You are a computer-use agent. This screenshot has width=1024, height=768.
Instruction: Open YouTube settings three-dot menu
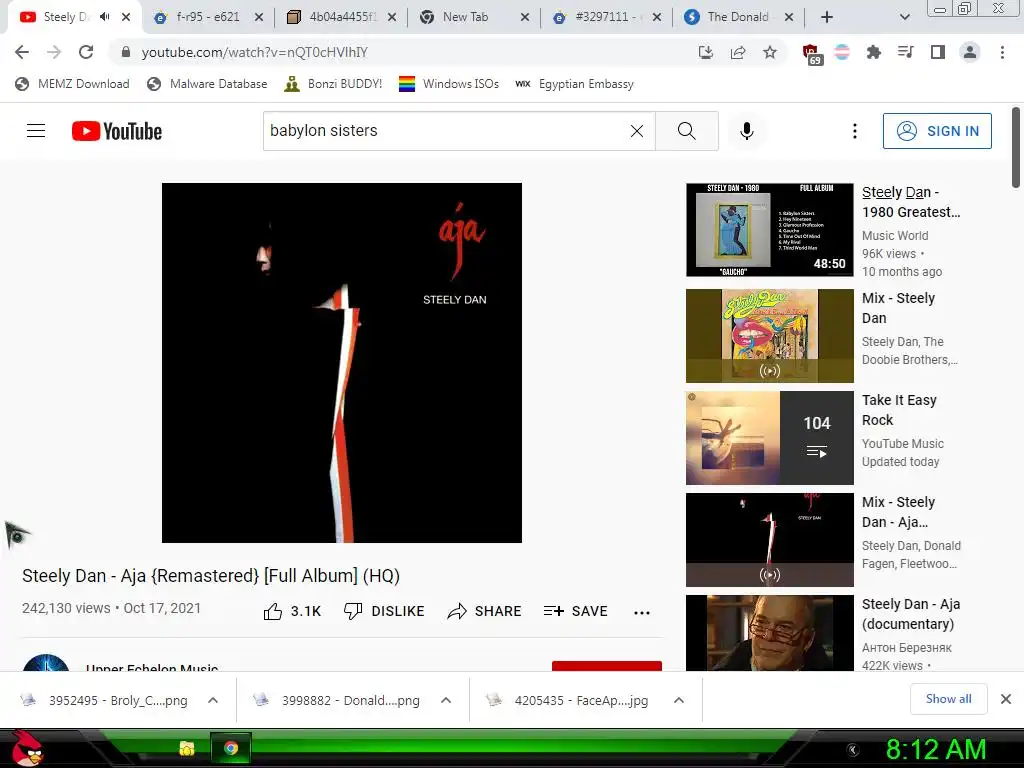(854, 131)
